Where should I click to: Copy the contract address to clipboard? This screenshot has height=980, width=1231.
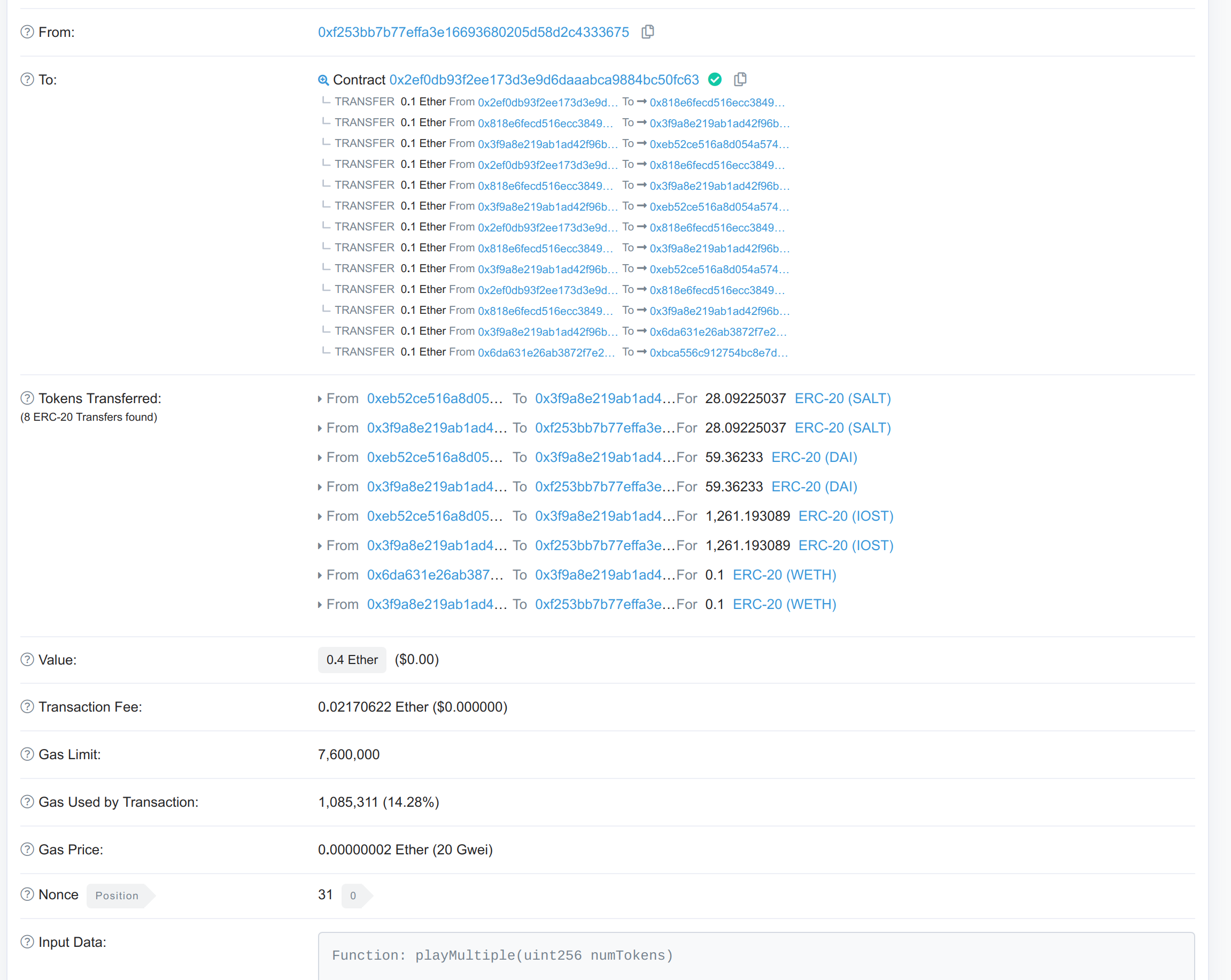point(740,79)
